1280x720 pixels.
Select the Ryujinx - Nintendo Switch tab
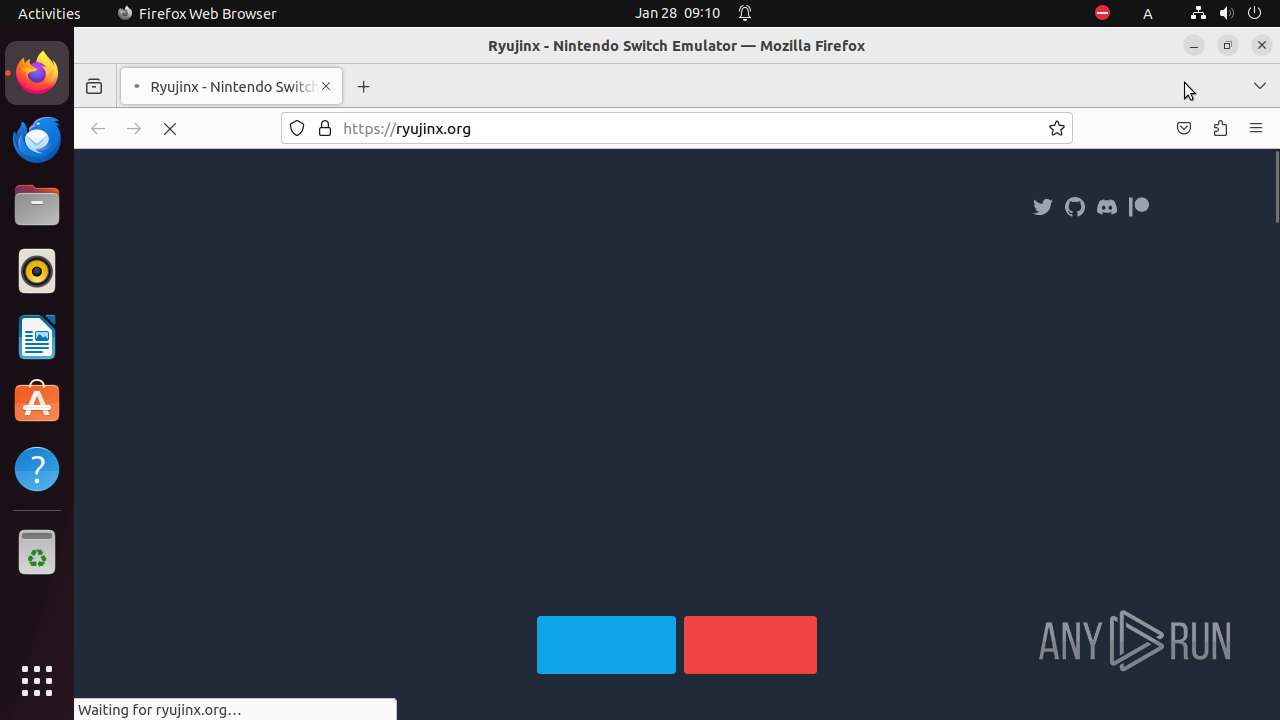point(231,87)
